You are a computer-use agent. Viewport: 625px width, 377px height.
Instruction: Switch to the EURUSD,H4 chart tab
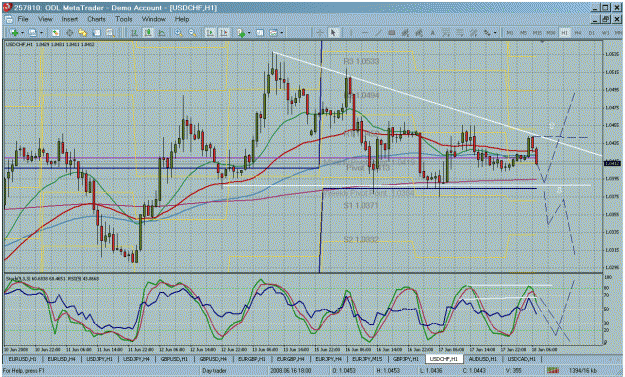click(61, 359)
